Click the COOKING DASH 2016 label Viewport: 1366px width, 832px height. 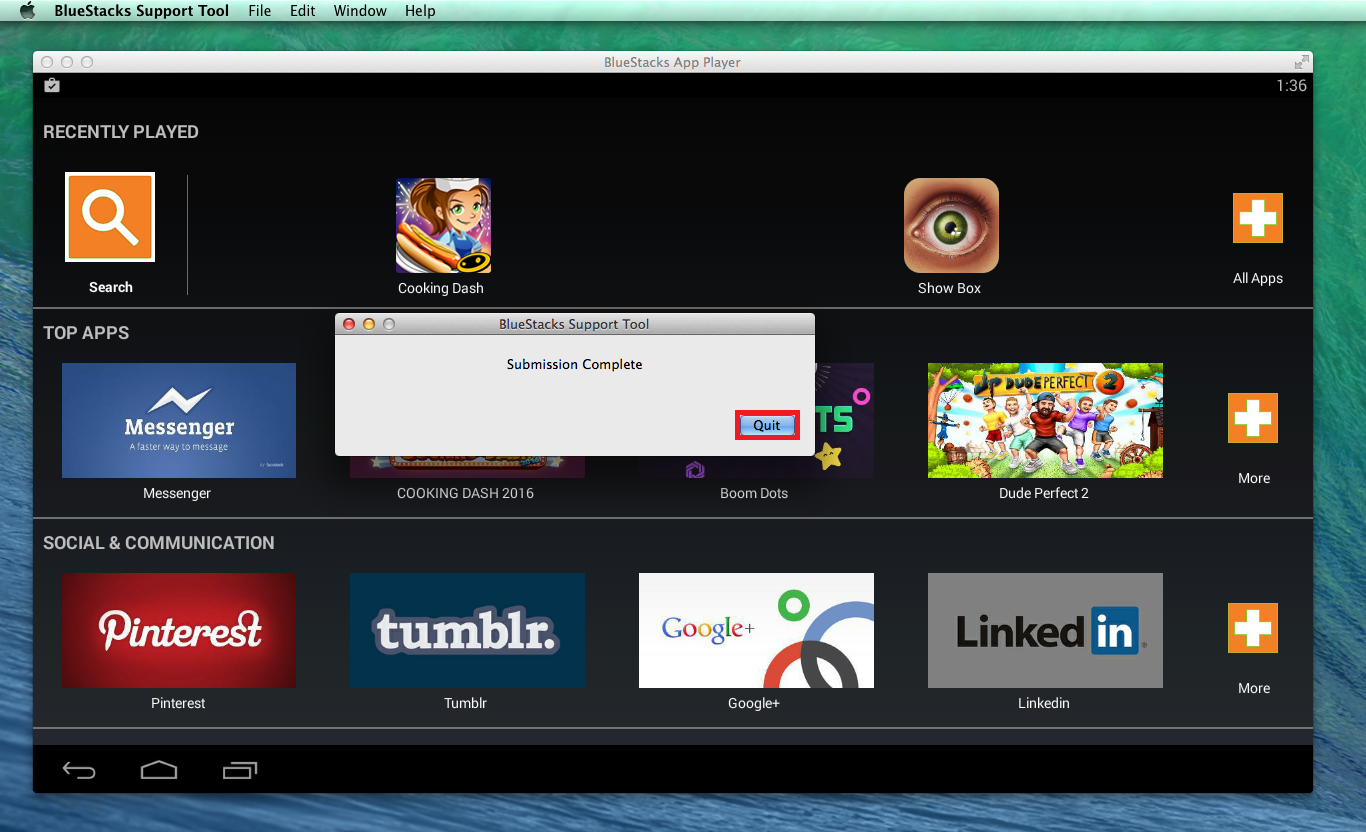[465, 493]
